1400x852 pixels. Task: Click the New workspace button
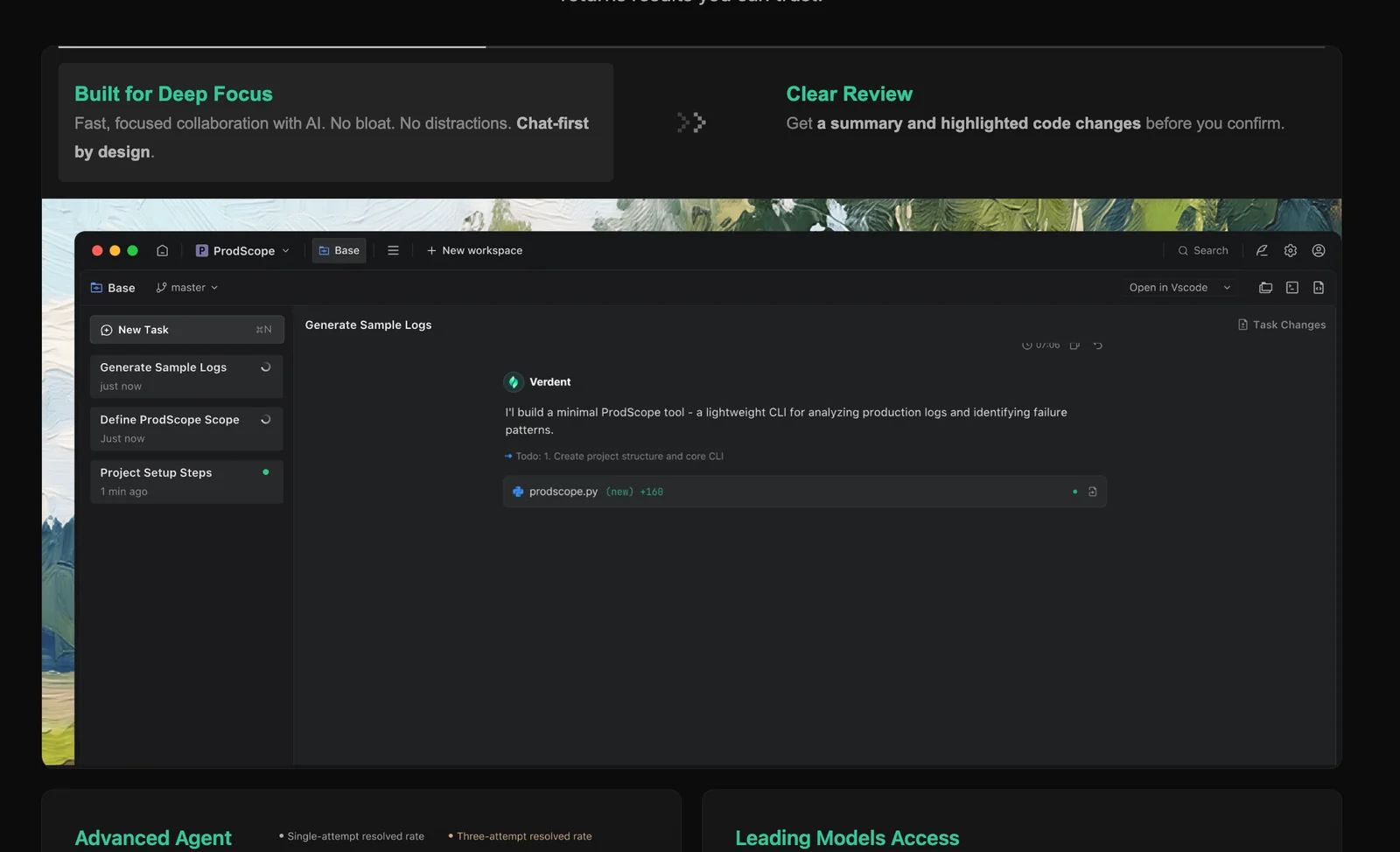(474, 251)
